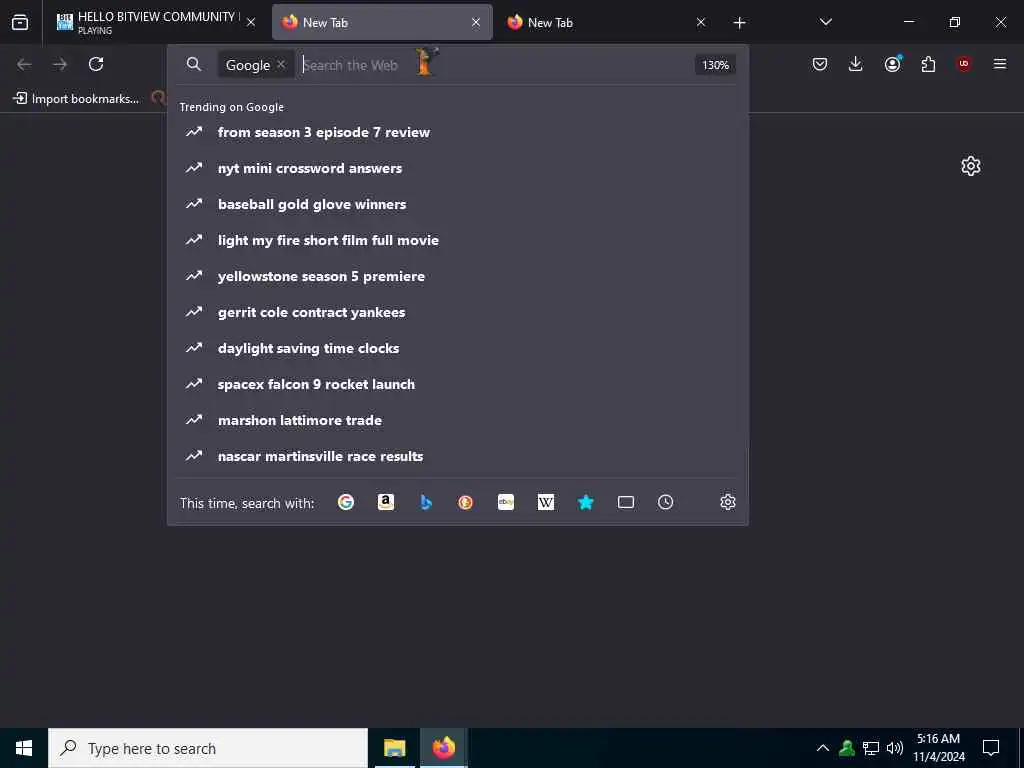Show hidden system tray icons
Viewport: 1024px width, 768px height.
[823, 748]
